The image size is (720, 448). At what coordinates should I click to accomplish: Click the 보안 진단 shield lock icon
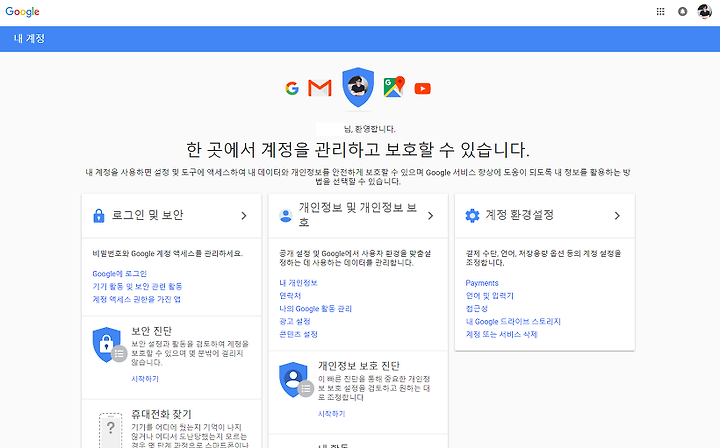pos(109,345)
